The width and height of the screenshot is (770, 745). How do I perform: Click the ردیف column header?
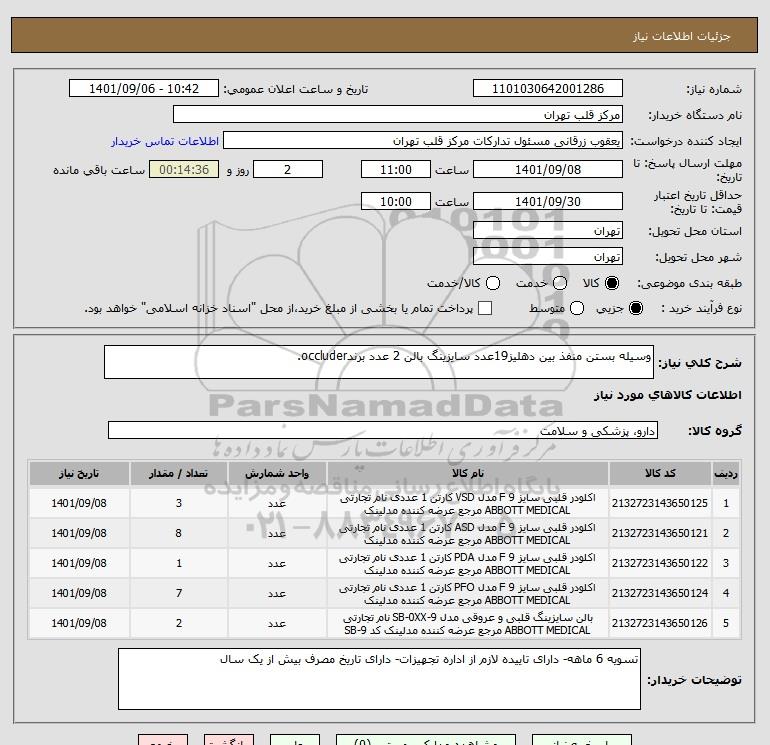726,473
